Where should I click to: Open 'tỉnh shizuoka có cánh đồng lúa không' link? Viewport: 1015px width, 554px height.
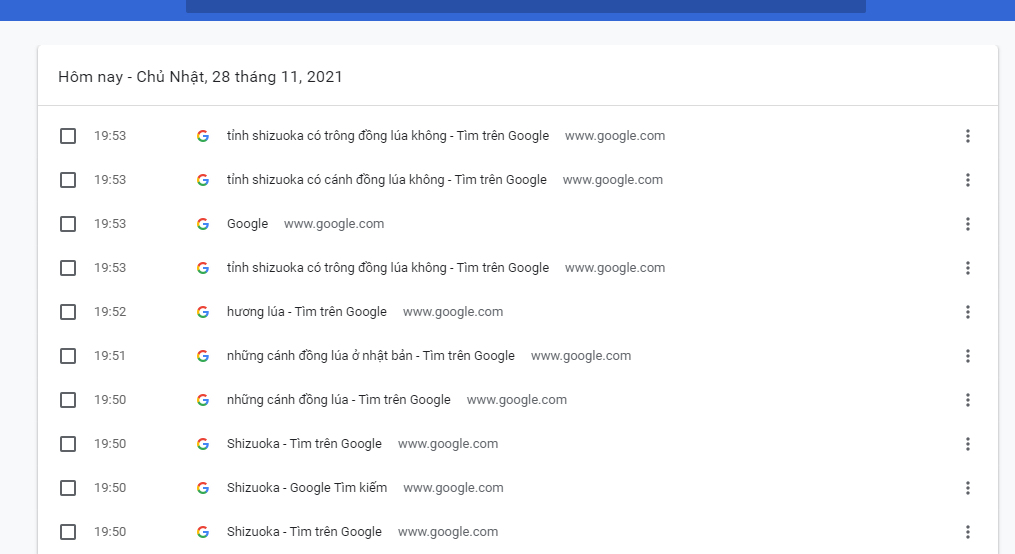(386, 180)
